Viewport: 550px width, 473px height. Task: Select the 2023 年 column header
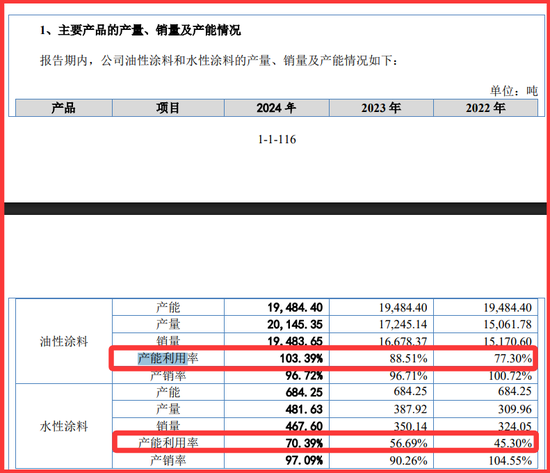381,108
